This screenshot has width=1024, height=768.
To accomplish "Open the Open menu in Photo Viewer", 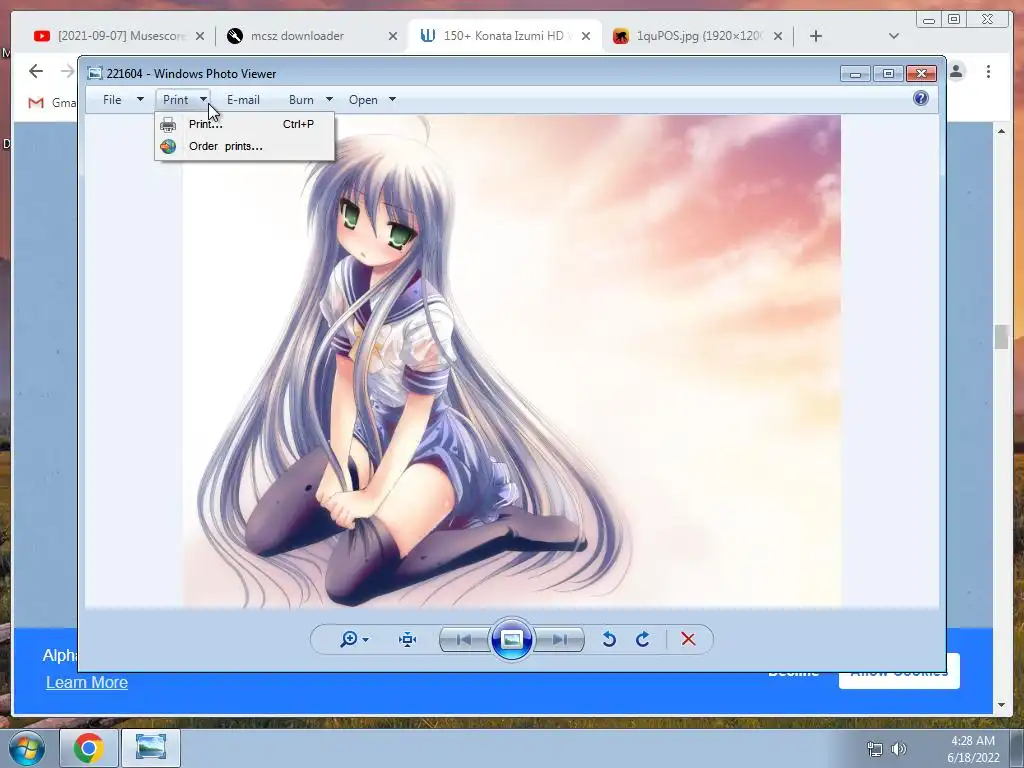I will pos(363,100).
